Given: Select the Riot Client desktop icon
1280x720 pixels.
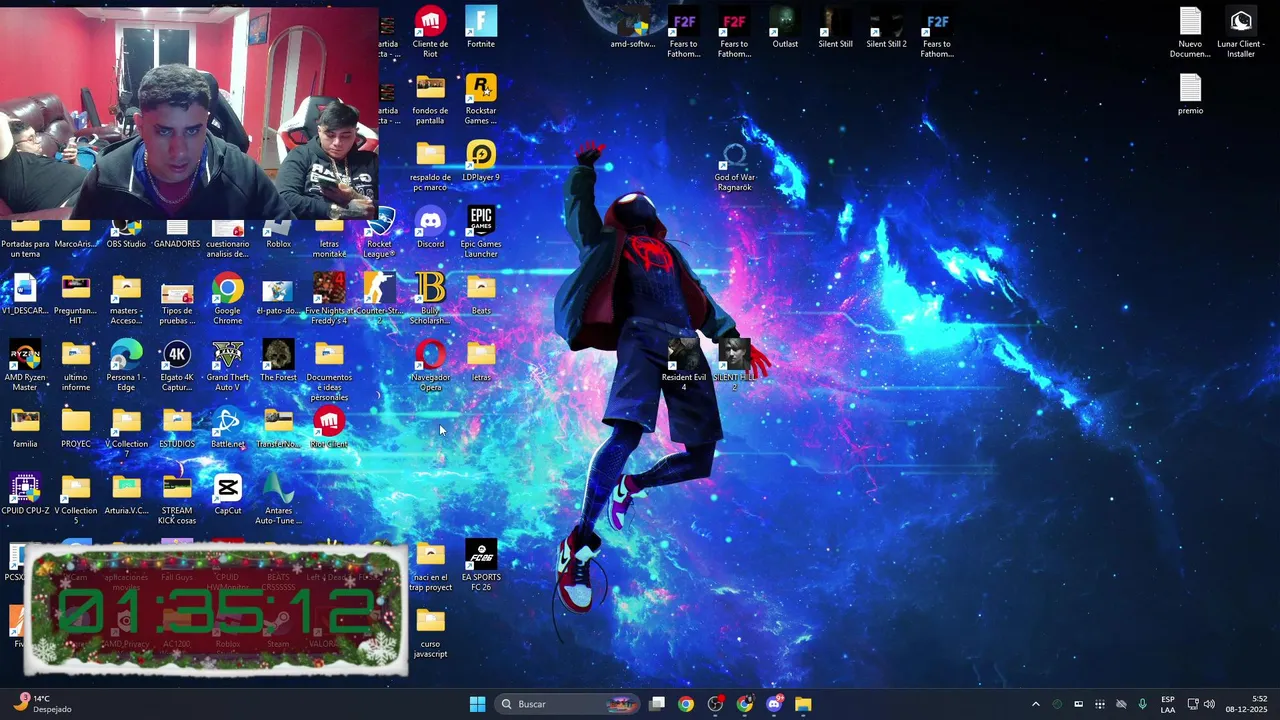Looking at the screenshot, I should (x=329, y=428).
